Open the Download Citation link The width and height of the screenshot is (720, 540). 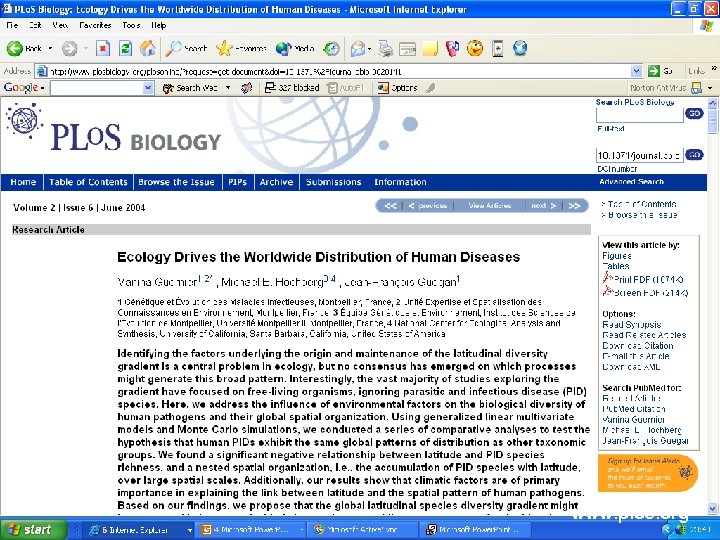[637, 345]
